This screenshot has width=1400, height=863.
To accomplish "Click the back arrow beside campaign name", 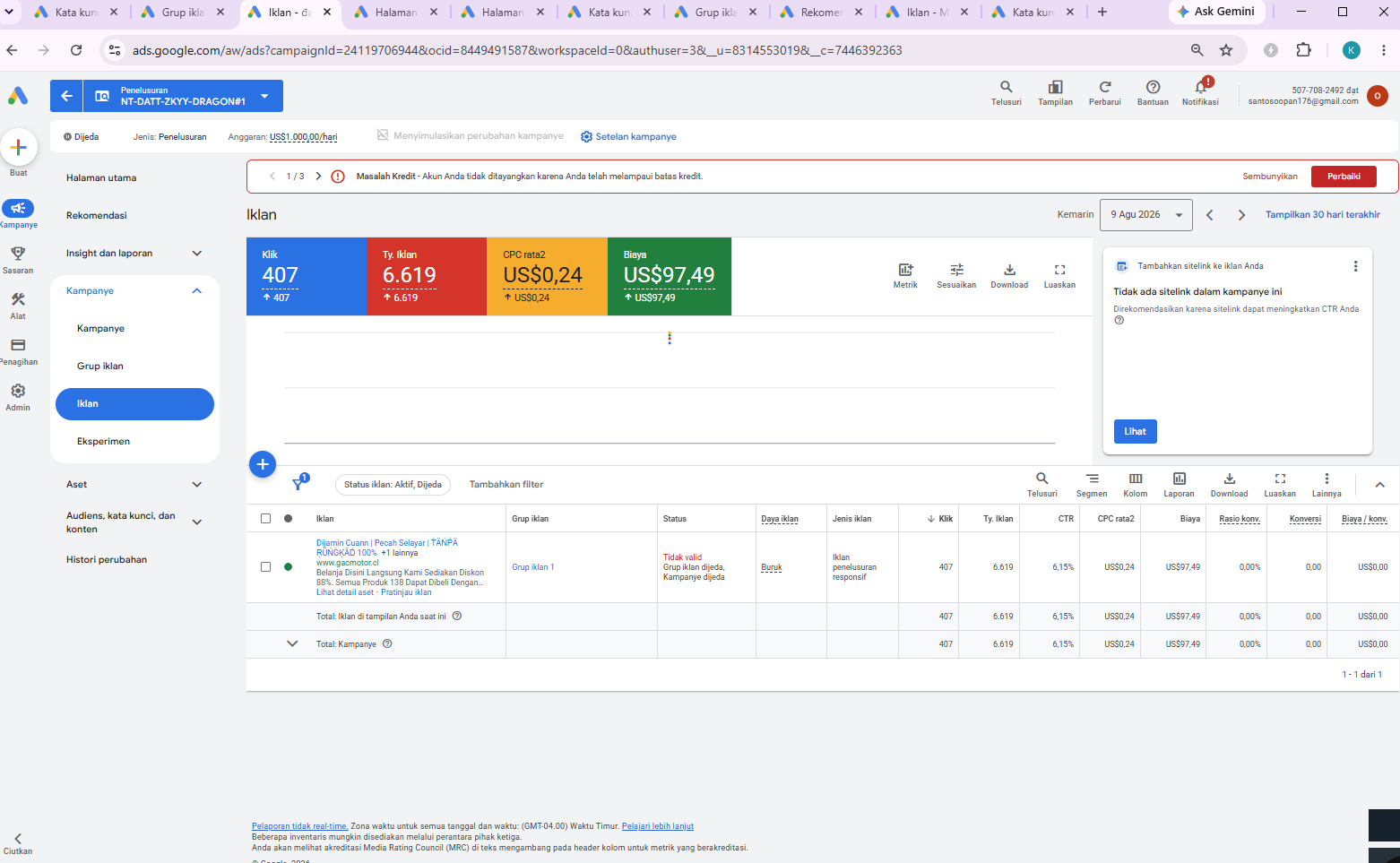I will pyautogui.click(x=66, y=96).
